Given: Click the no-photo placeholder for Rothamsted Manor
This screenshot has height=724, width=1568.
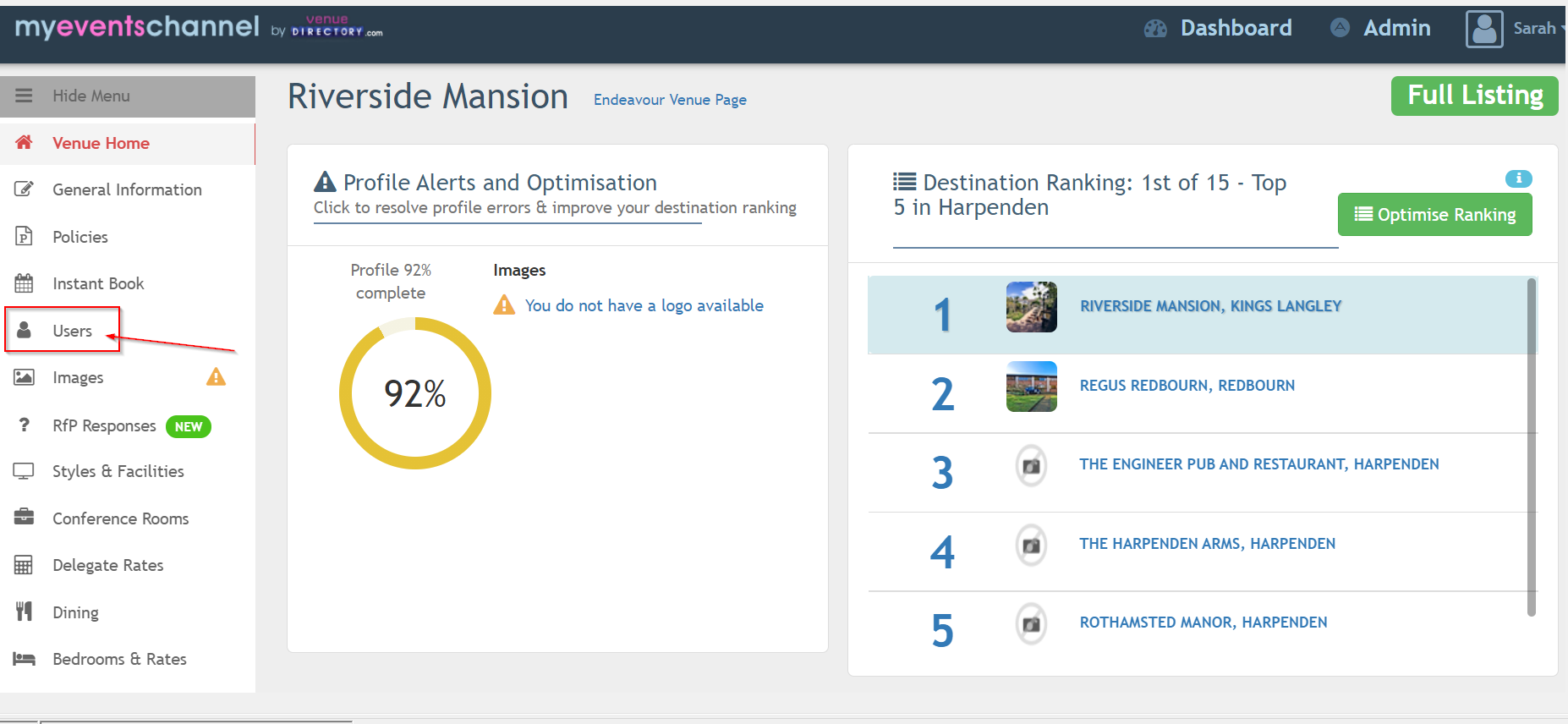Looking at the screenshot, I should coord(1031,623).
